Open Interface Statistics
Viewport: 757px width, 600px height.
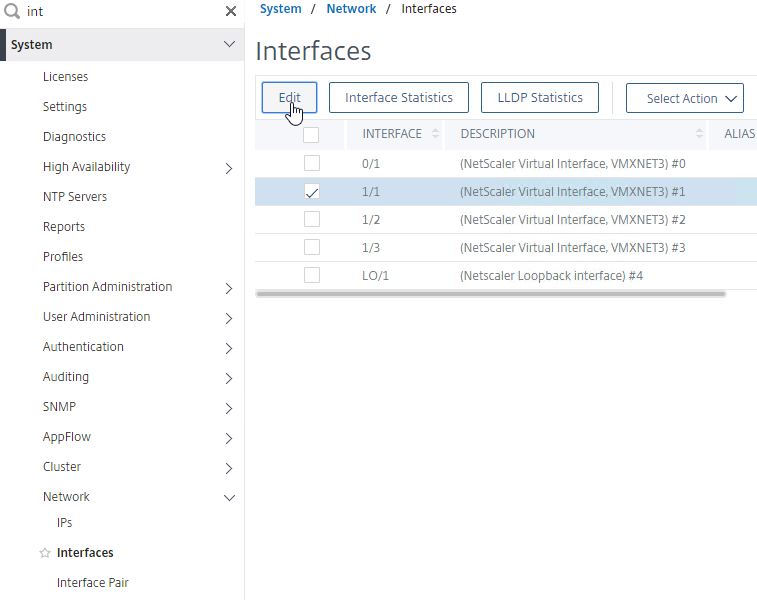[x=399, y=98]
